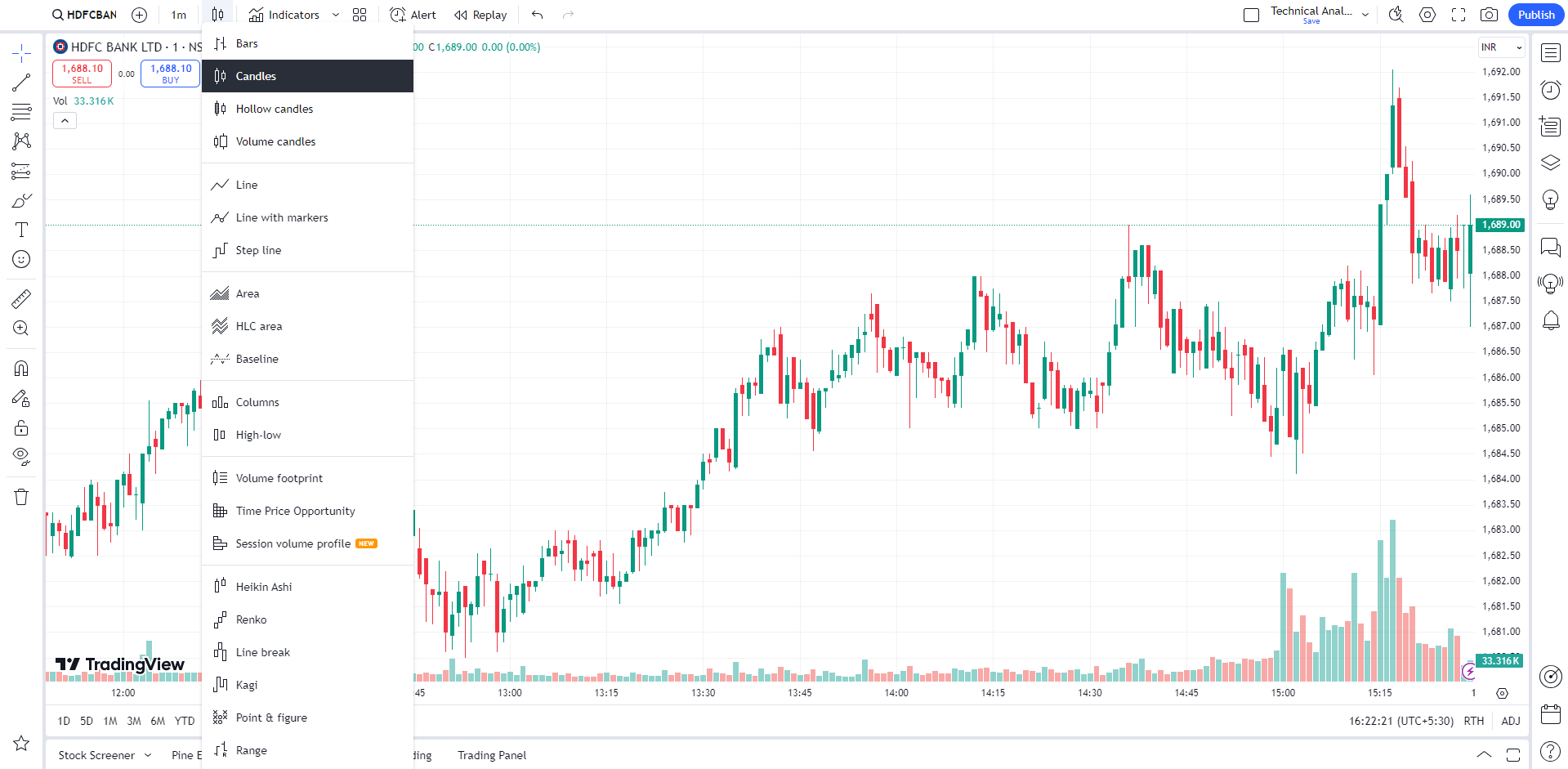Open the INR currency dropdown

[x=1501, y=47]
